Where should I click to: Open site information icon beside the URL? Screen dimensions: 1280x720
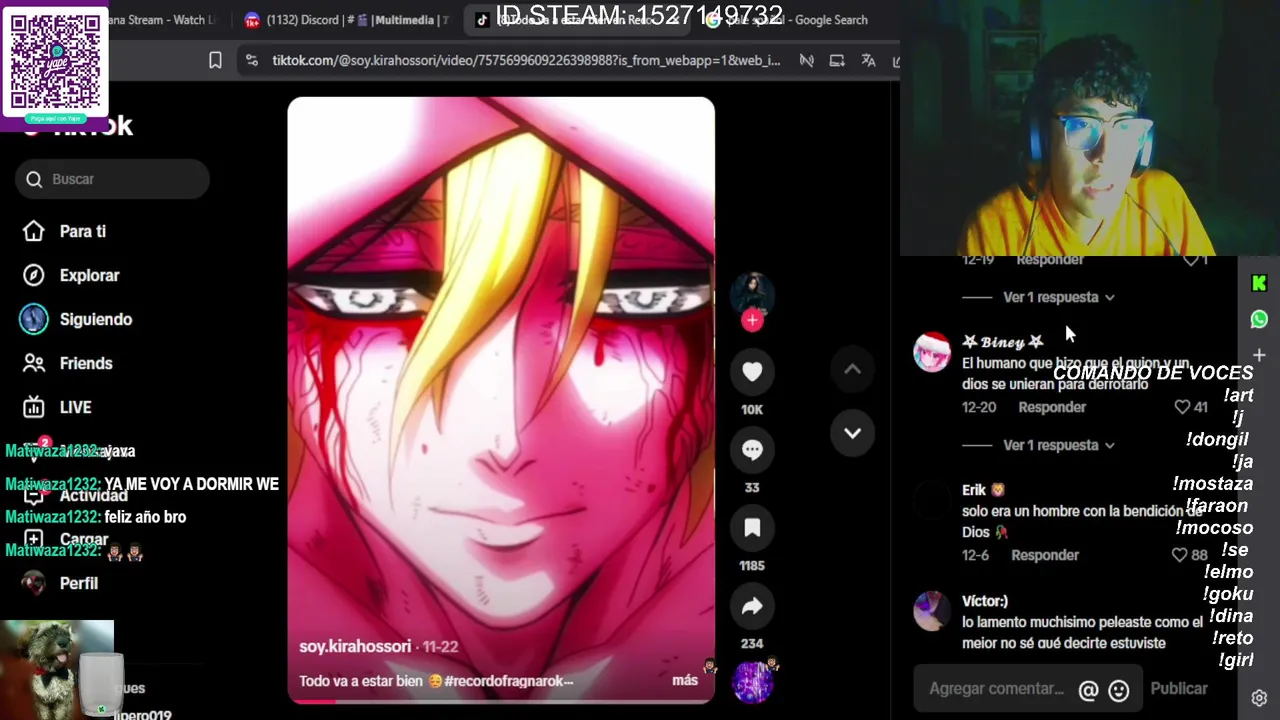251,60
